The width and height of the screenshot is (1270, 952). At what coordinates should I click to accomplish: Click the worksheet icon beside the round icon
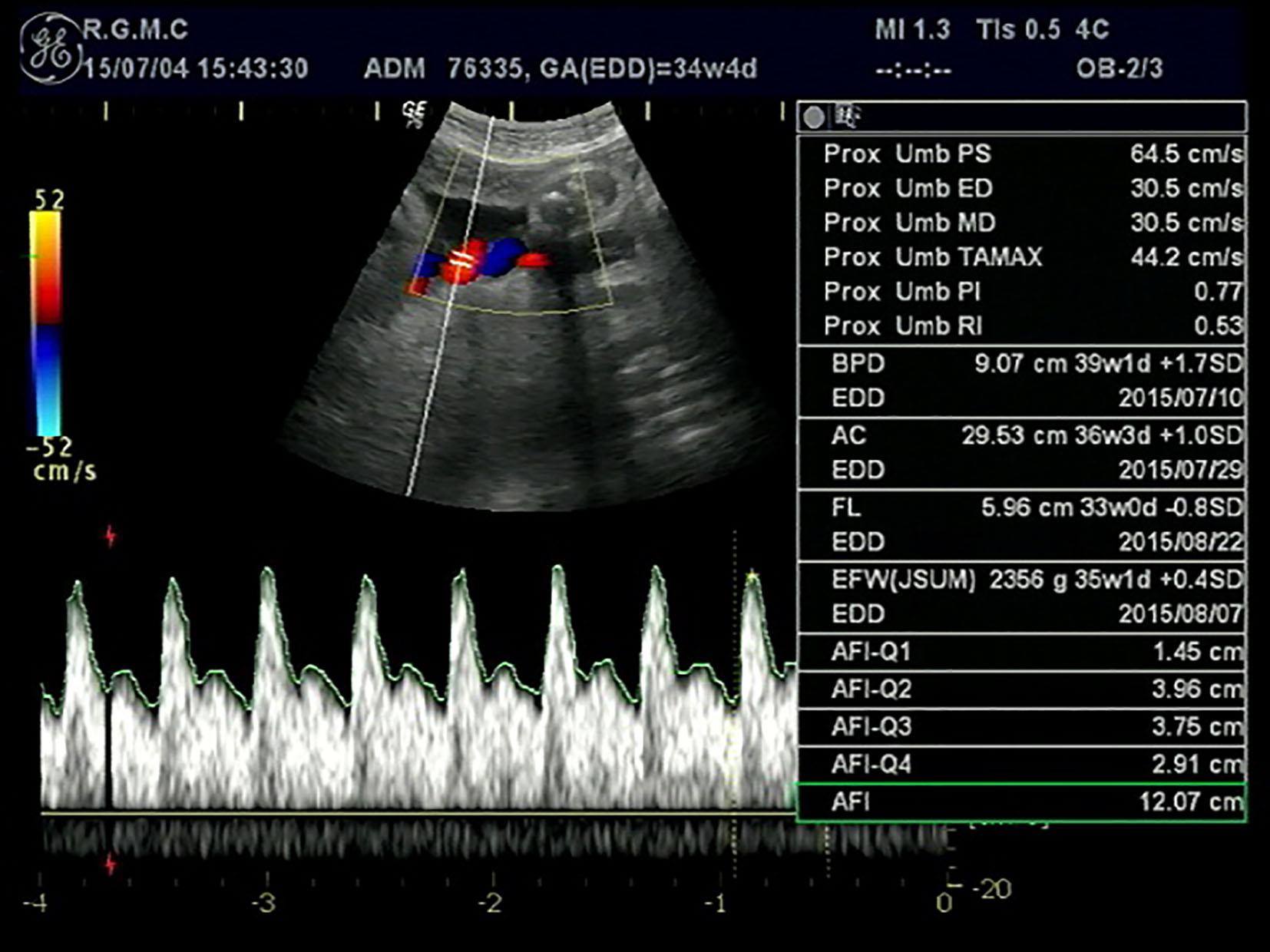(x=847, y=117)
